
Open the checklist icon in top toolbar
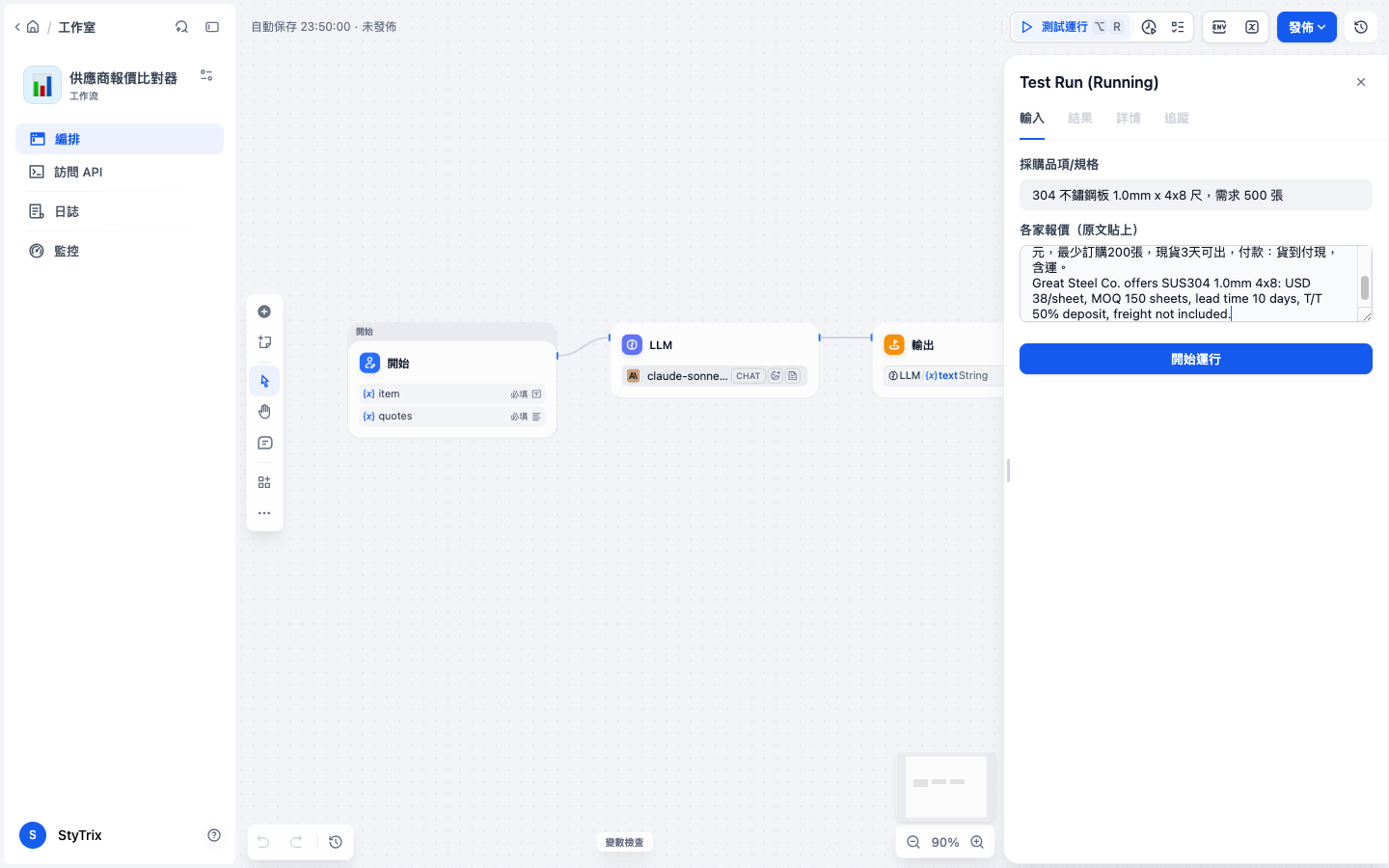(1178, 27)
